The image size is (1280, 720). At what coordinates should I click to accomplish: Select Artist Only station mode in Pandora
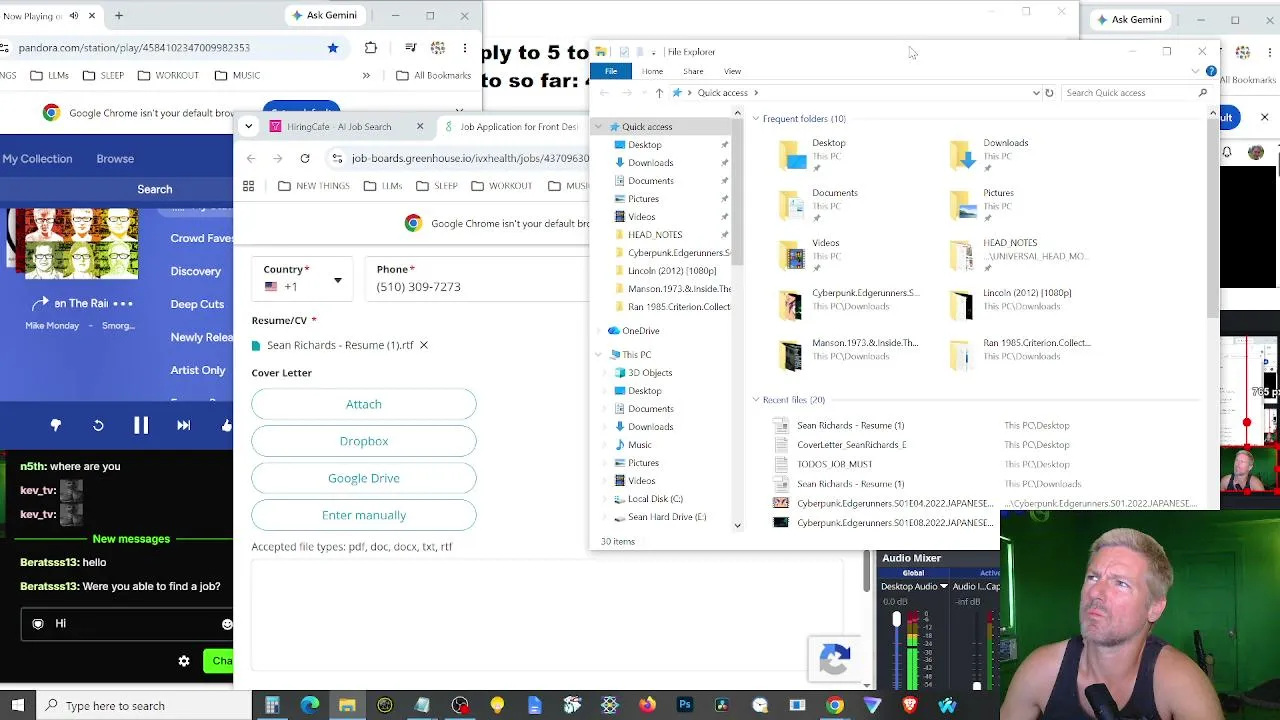[198, 370]
